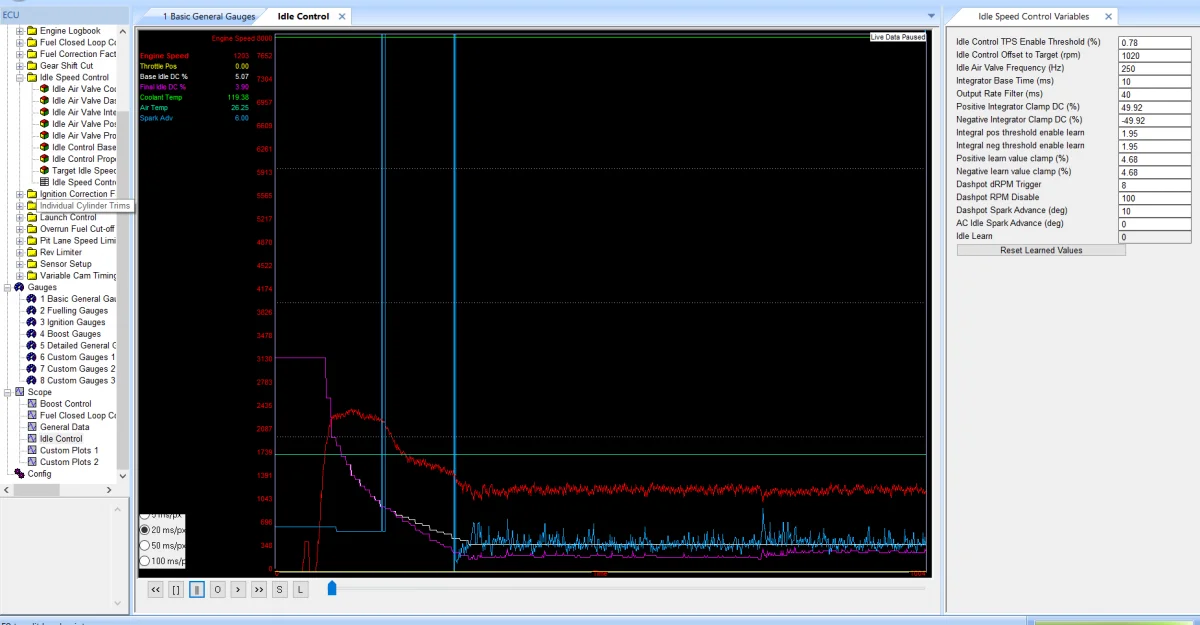The height and width of the screenshot is (625, 1200).
Task: Click the scope timeline slider handle
Action: (x=332, y=588)
